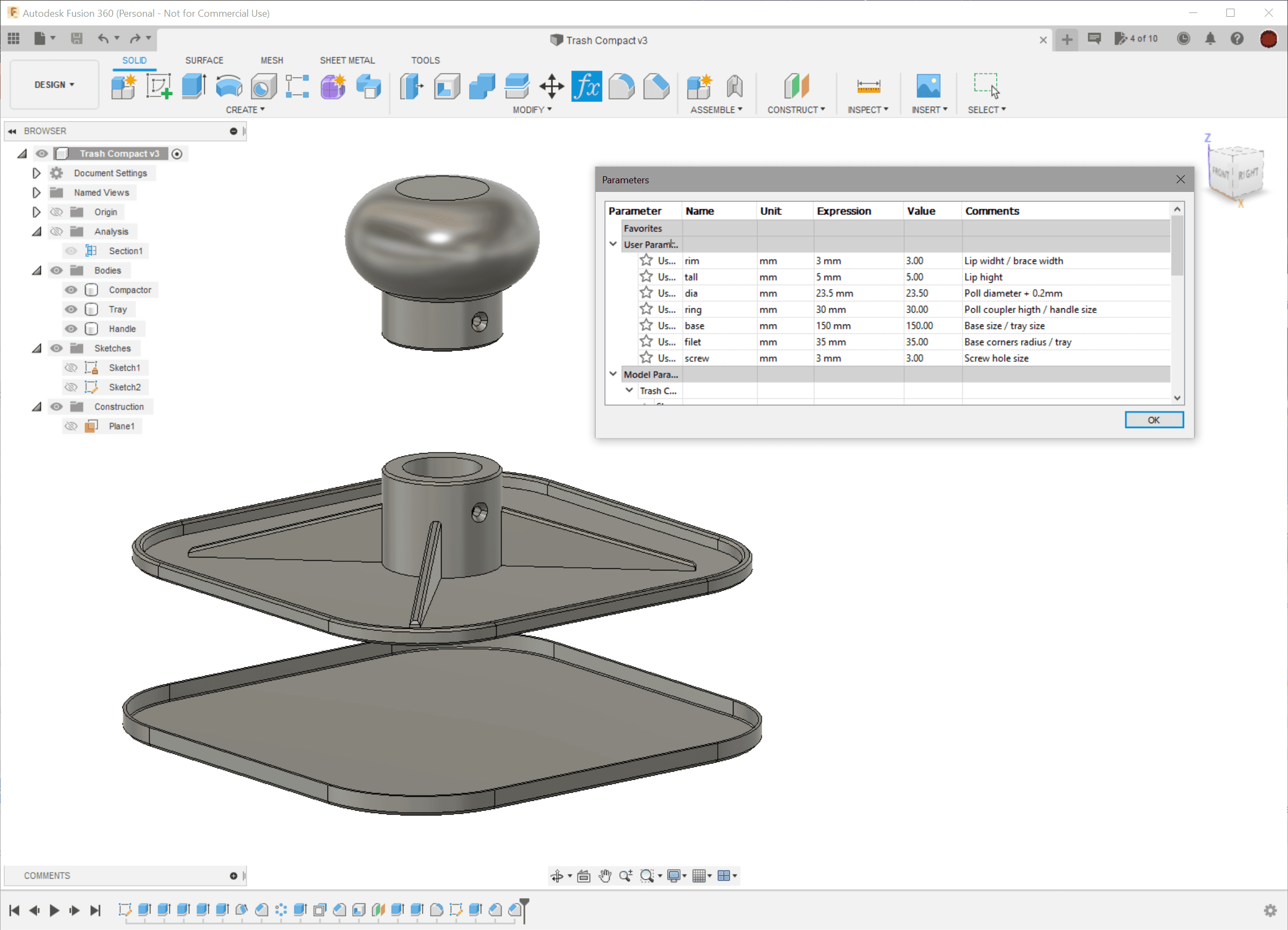1288x930 pixels.
Task: Click the Parameters dialog close button
Action: tap(1181, 179)
